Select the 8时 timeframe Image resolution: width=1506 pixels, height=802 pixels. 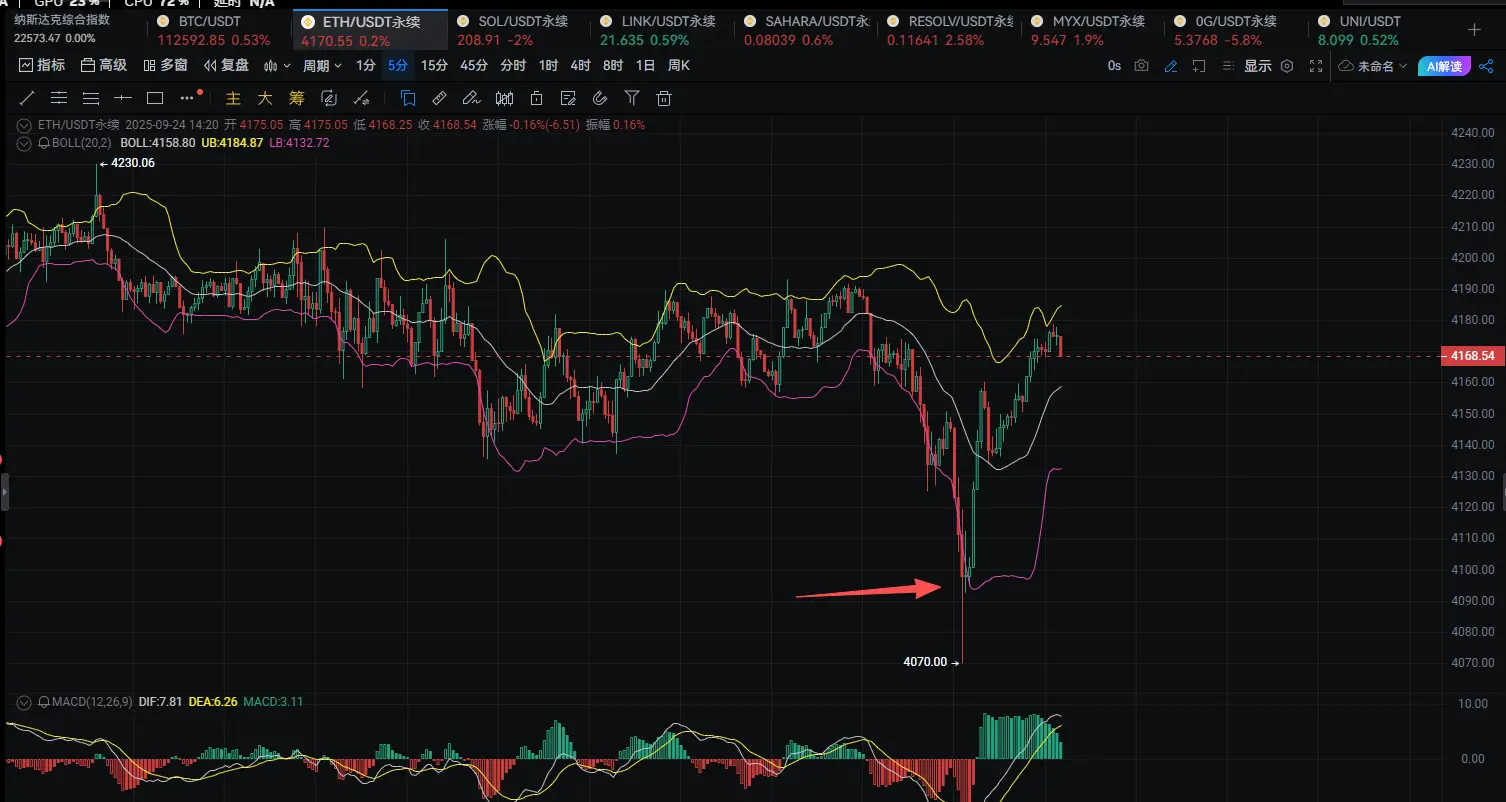(x=613, y=66)
